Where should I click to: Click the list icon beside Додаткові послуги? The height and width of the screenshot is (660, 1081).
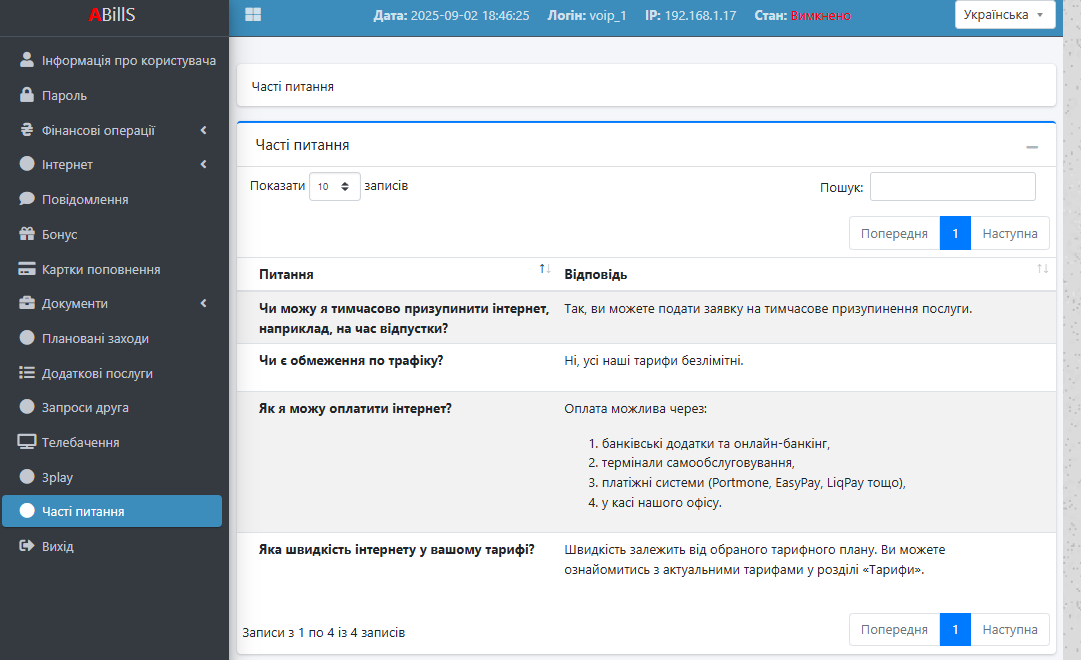27,372
